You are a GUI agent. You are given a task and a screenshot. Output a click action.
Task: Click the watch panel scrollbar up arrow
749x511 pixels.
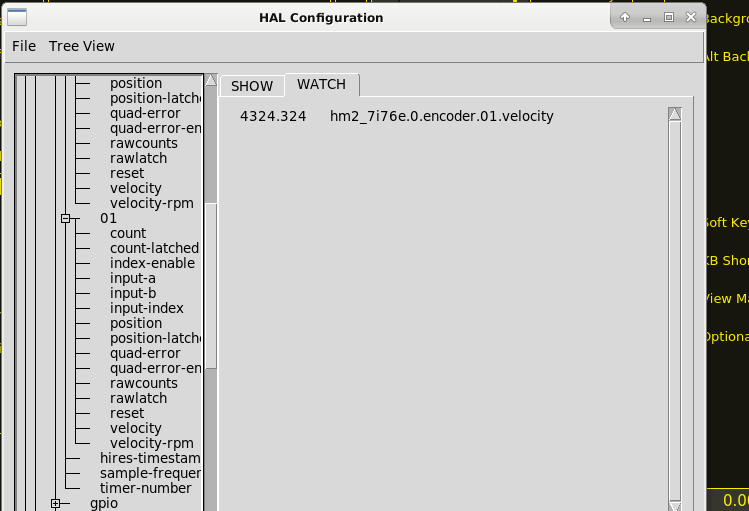click(674, 114)
